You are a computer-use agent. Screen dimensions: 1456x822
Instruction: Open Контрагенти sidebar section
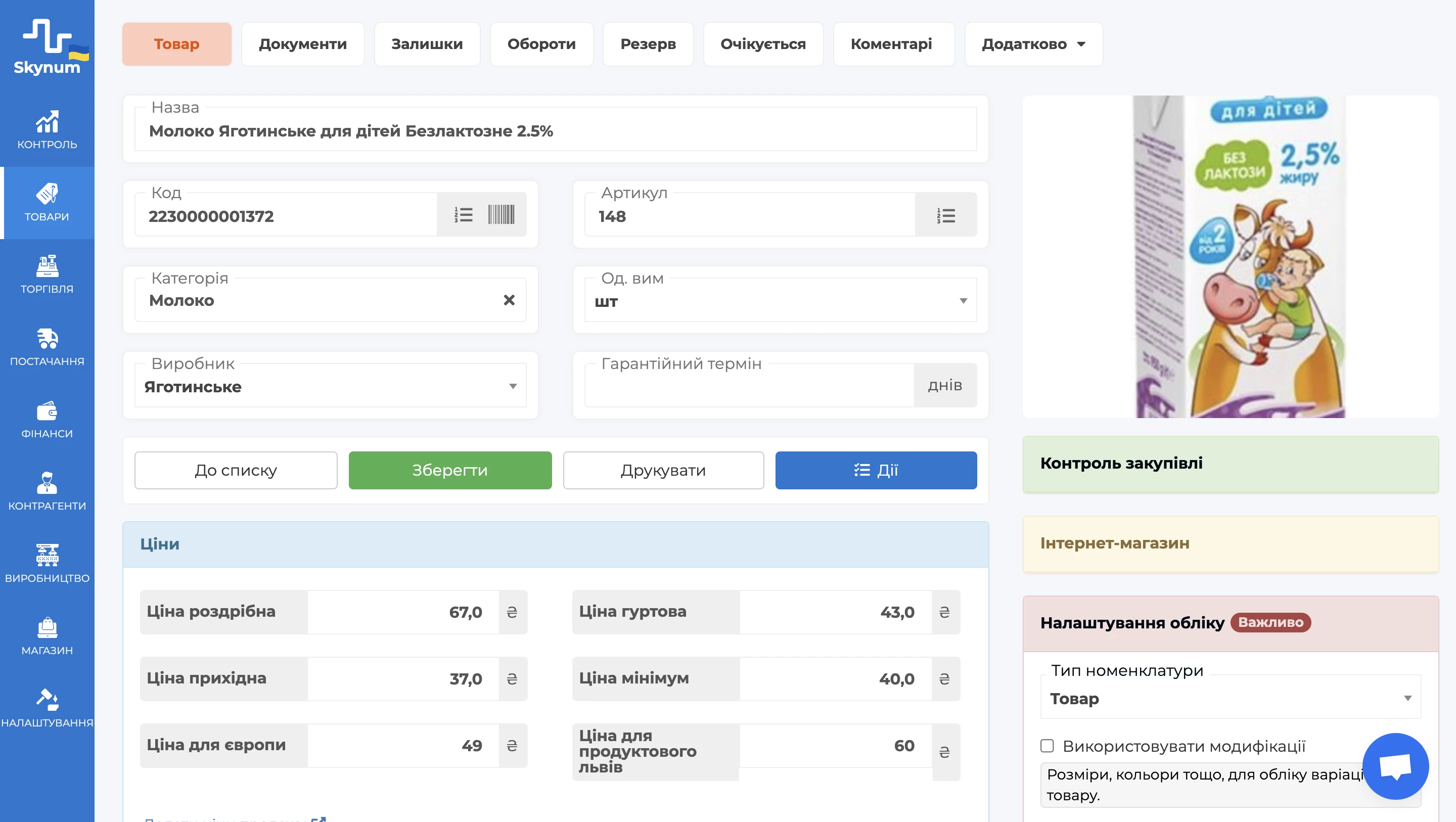(x=47, y=492)
